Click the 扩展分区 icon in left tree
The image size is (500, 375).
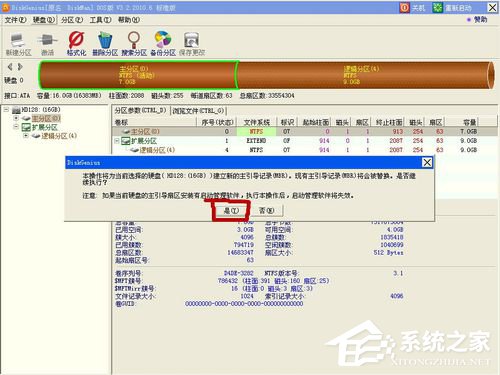pyautogui.click(x=26, y=127)
